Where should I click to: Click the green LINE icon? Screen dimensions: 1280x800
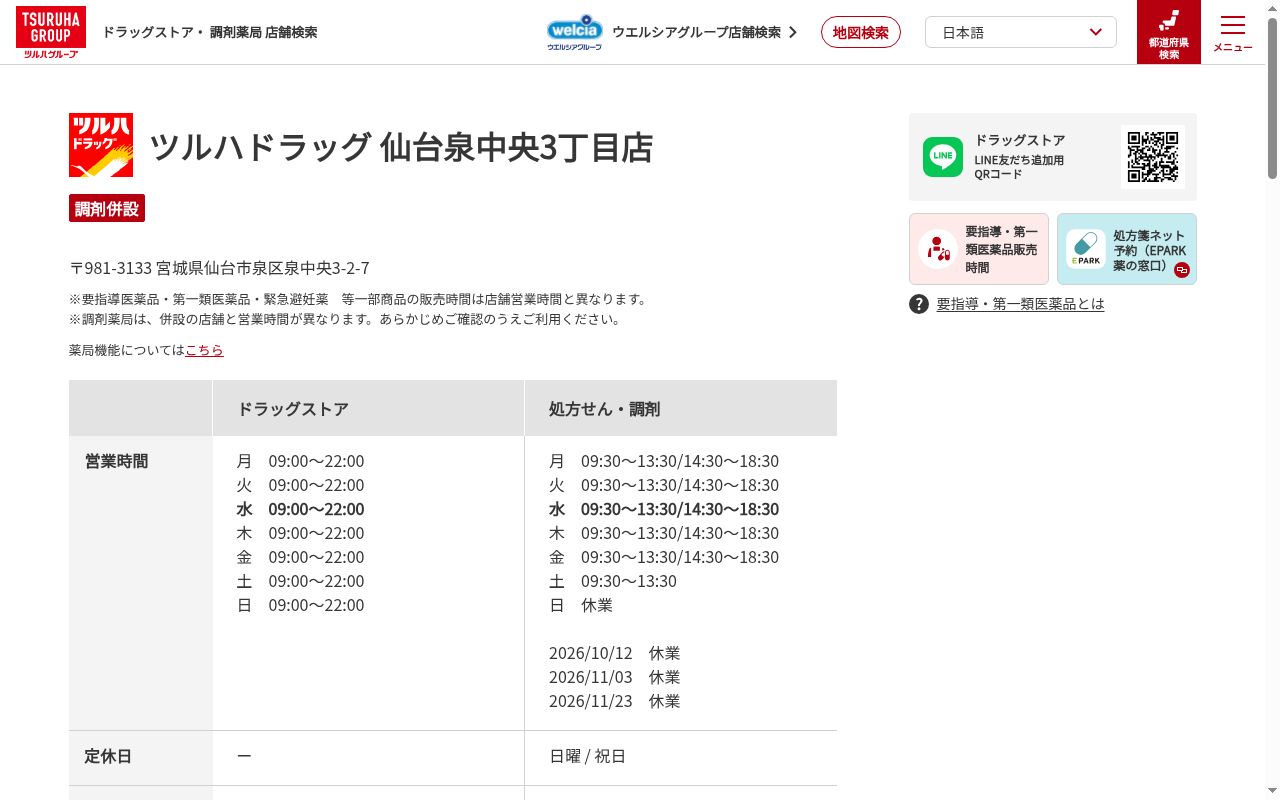(x=943, y=157)
